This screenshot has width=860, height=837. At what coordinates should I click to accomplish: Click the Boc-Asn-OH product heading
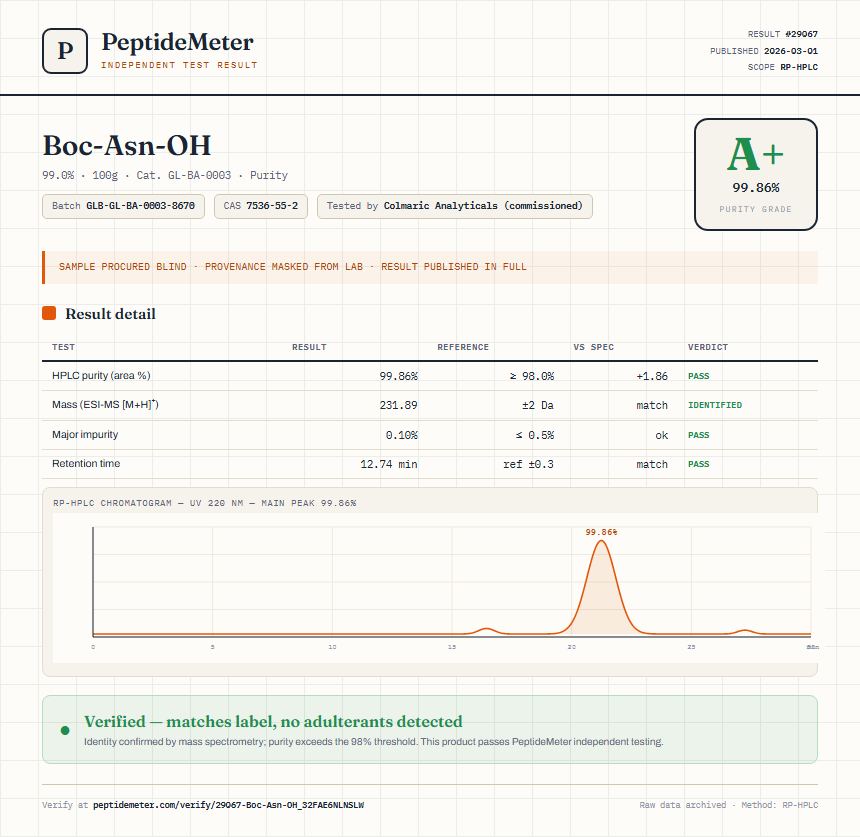tap(127, 146)
